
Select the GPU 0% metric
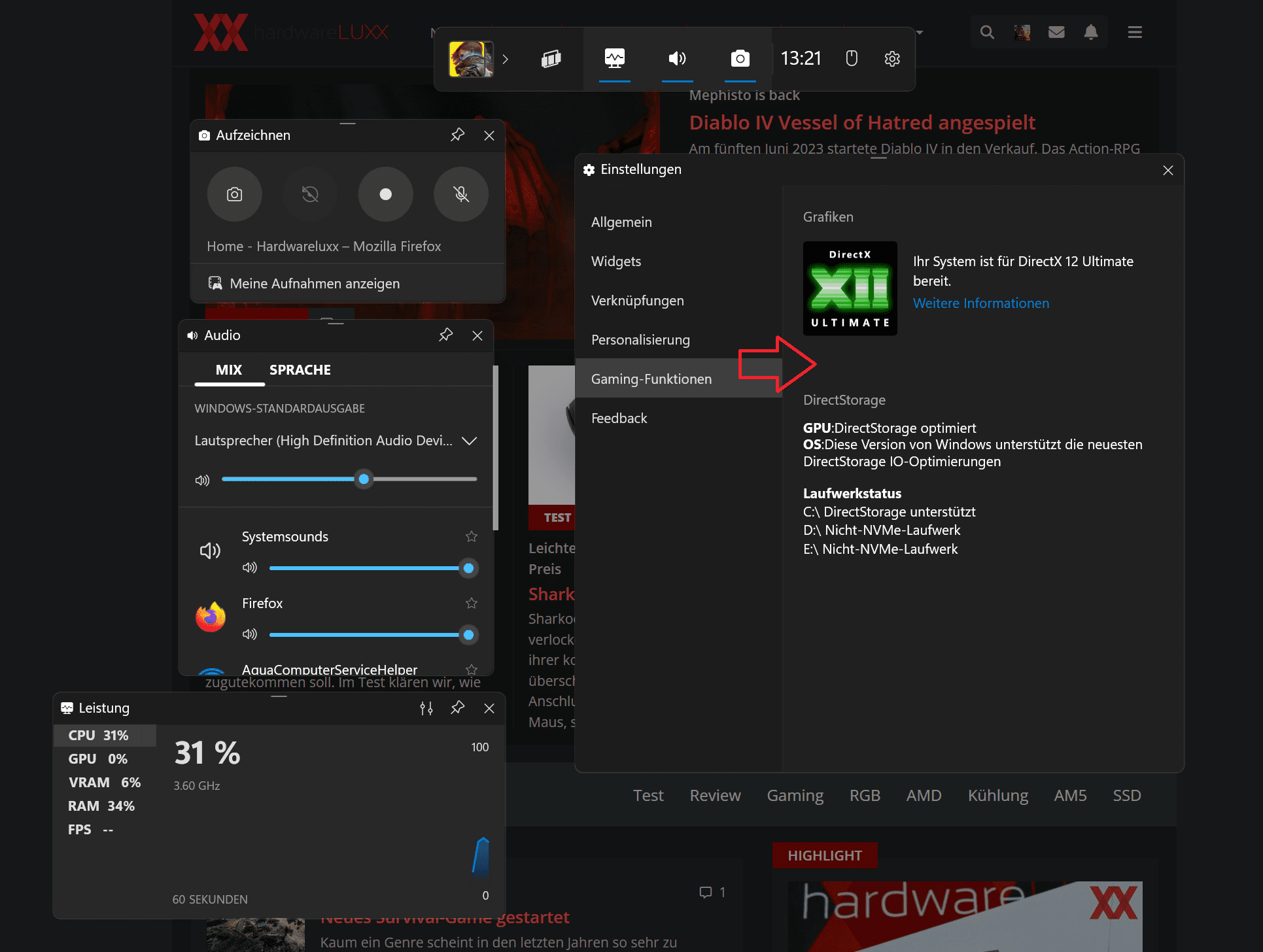tap(105, 758)
